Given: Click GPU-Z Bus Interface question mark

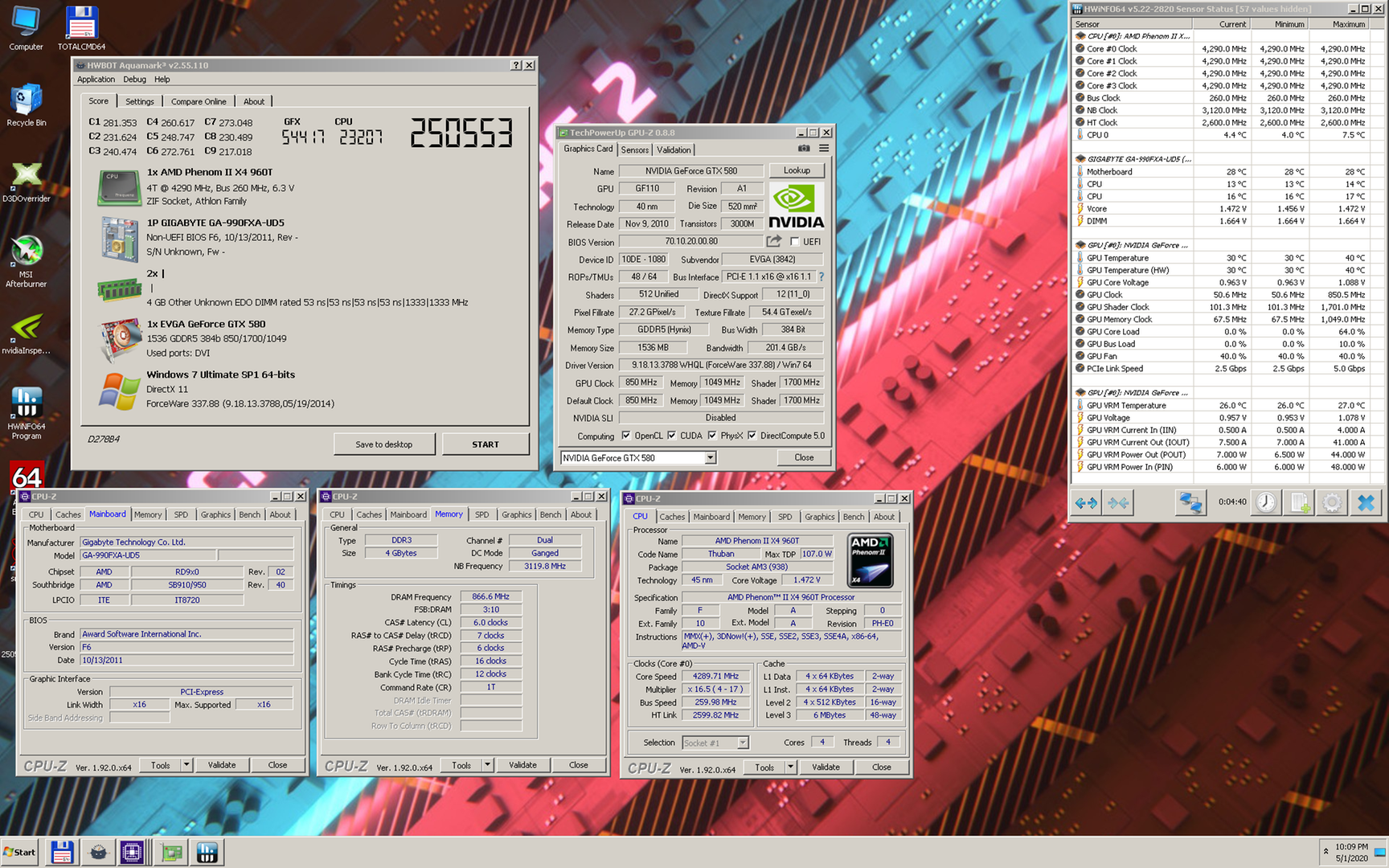Looking at the screenshot, I should point(821,276).
